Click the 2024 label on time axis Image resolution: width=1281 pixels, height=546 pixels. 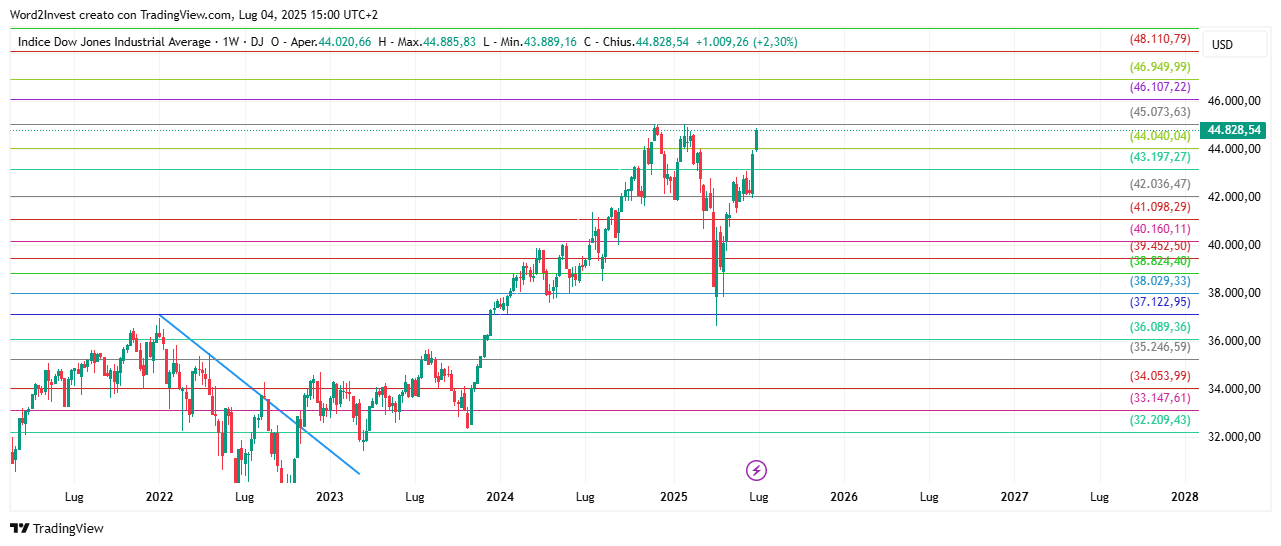click(x=500, y=497)
